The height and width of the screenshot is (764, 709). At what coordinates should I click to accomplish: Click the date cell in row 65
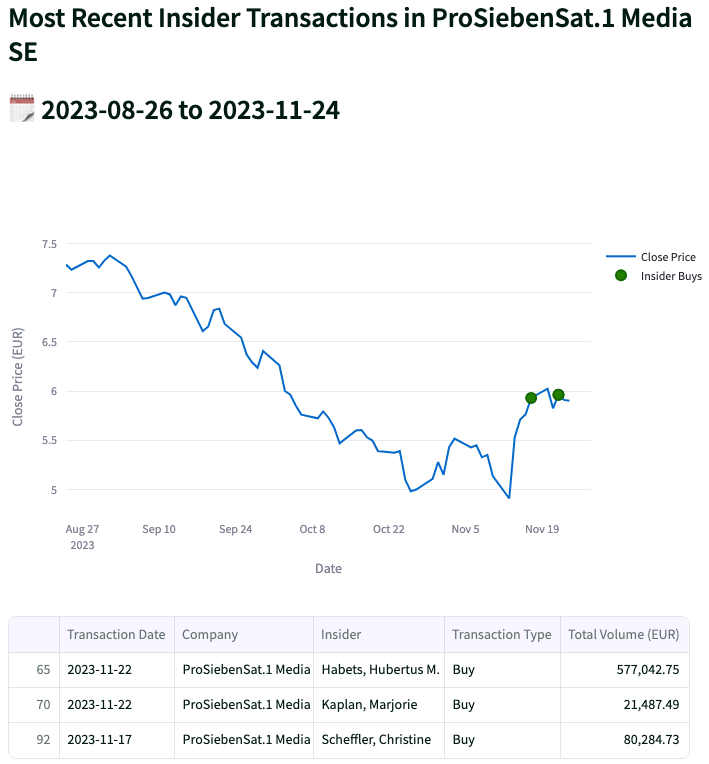(116, 670)
